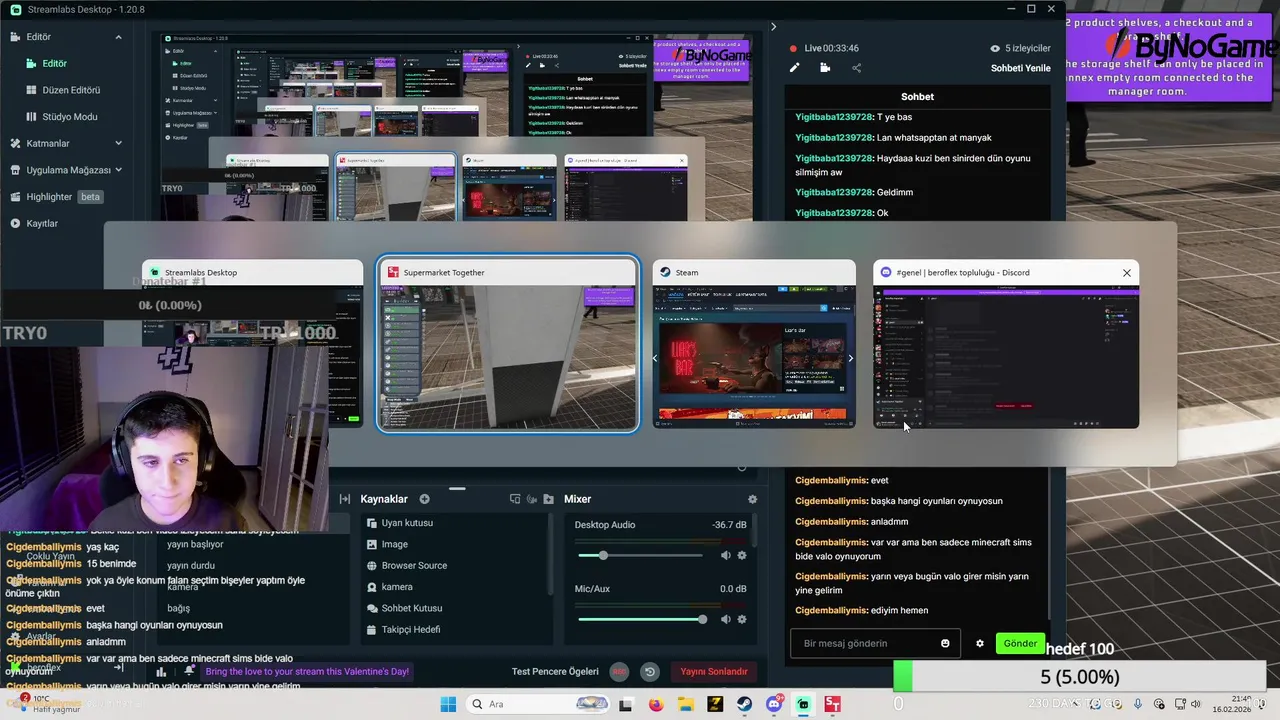The image size is (1280, 720).
Task: Click the replay buffer button
Action: 650,672
